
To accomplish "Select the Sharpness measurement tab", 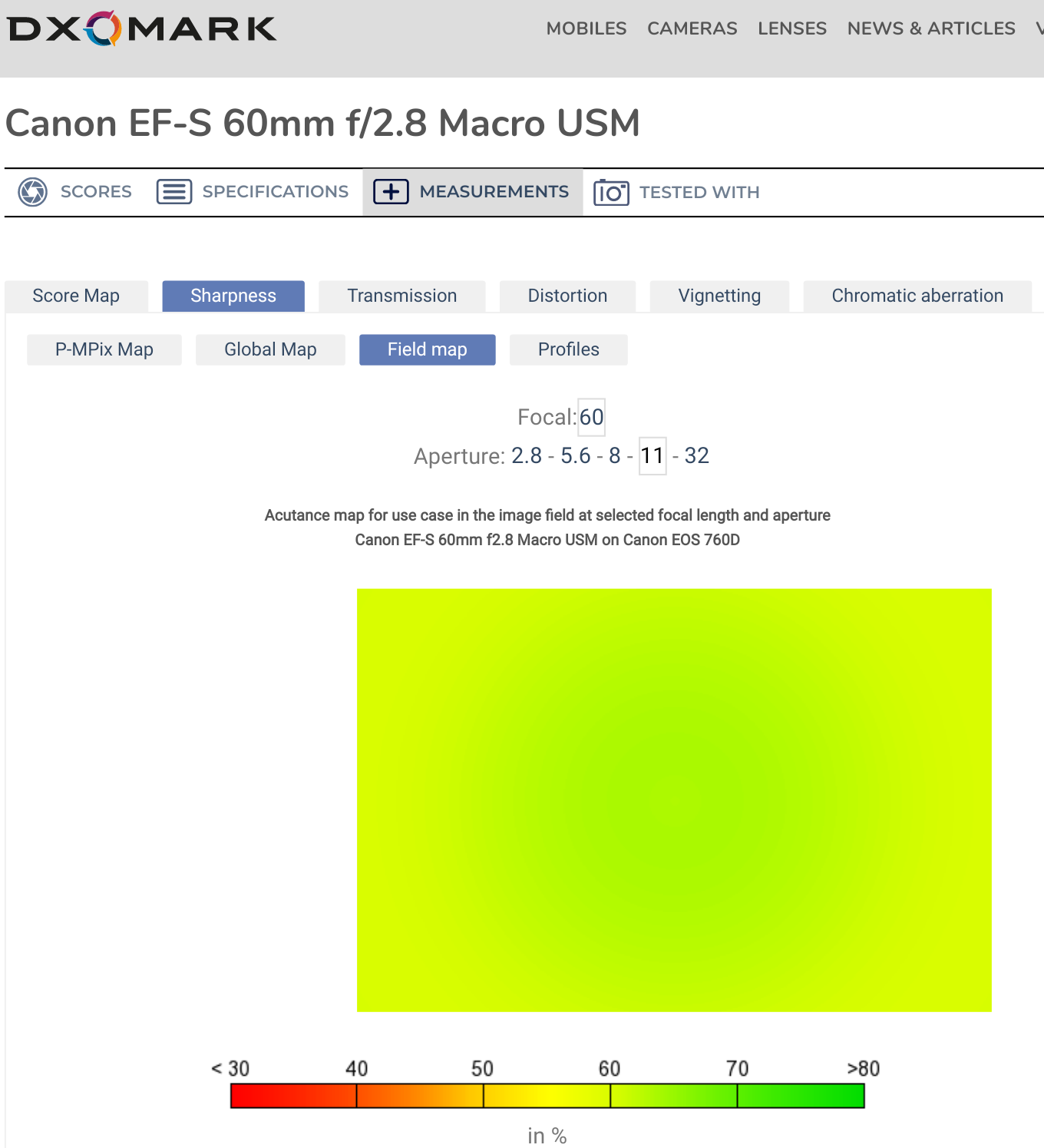I will (233, 296).
